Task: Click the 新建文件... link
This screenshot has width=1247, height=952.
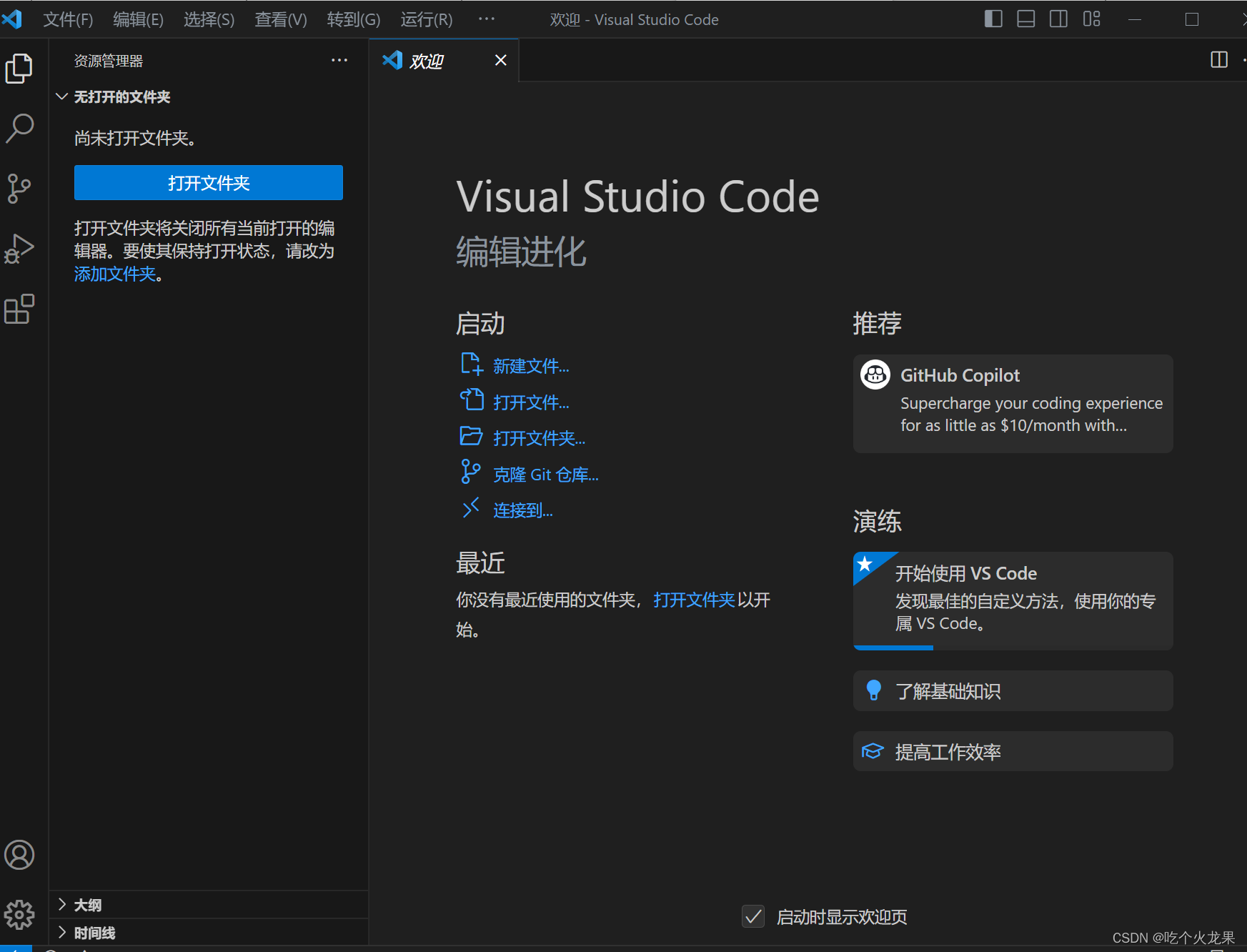Action: click(531, 367)
